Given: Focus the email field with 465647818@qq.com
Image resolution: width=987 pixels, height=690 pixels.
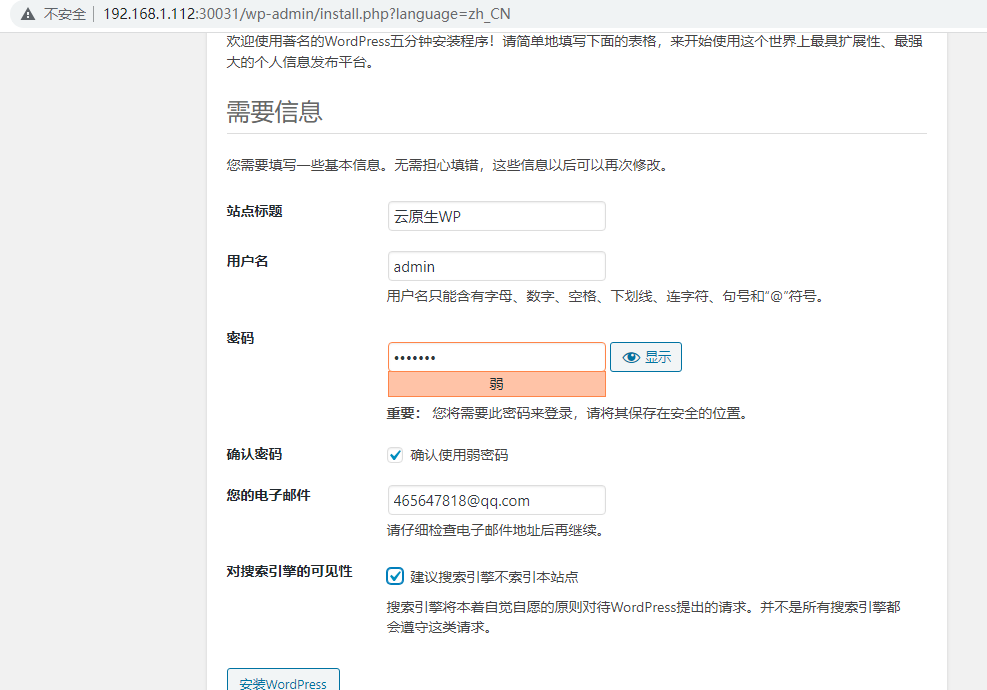Looking at the screenshot, I should click(497, 500).
